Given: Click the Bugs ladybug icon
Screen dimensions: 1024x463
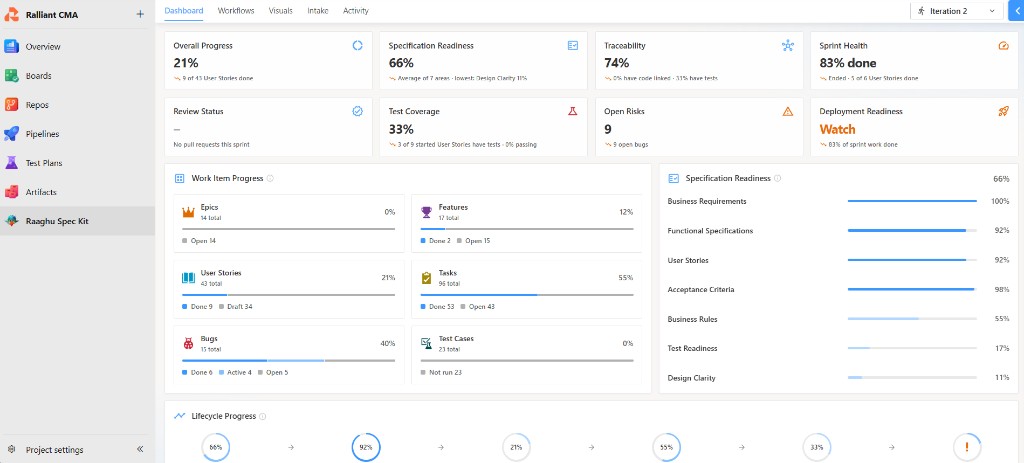Looking at the screenshot, I should tap(188, 343).
